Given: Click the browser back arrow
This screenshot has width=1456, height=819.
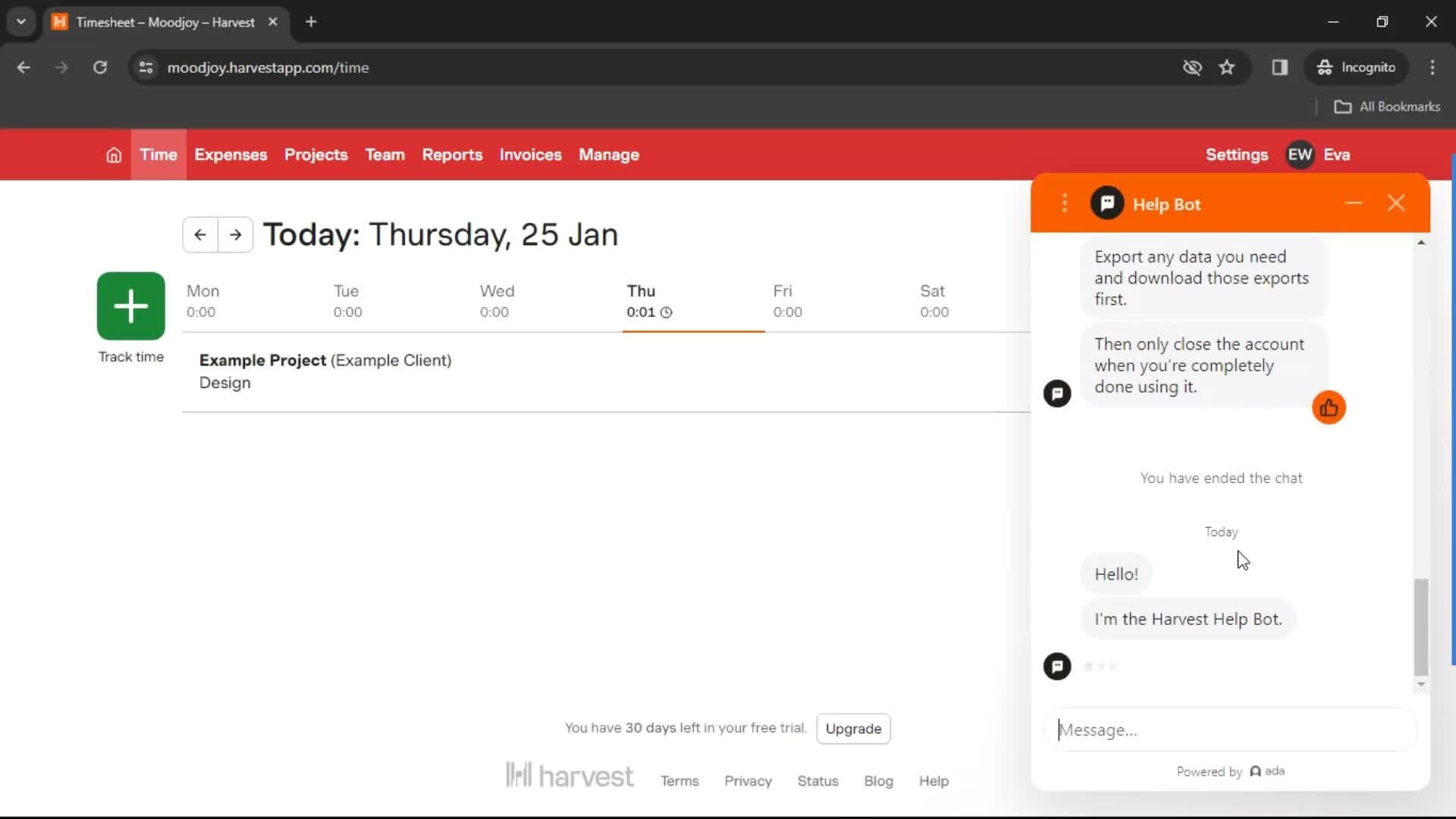Looking at the screenshot, I should click(x=24, y=67).
